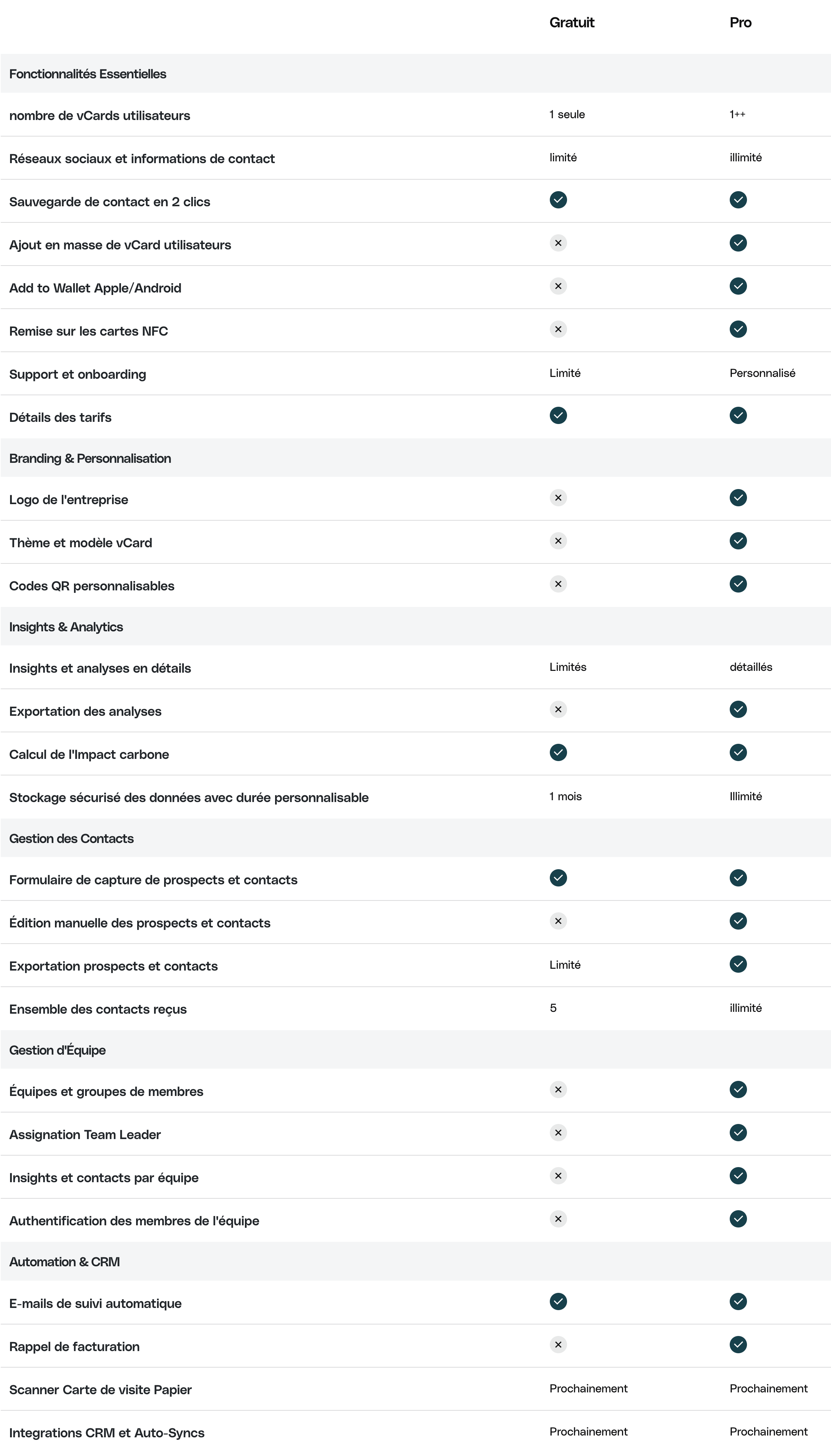Click Pro checkmark for Détails des tarifs
The width and height of the screenshot is (831, 1456).
coord(737,416)
